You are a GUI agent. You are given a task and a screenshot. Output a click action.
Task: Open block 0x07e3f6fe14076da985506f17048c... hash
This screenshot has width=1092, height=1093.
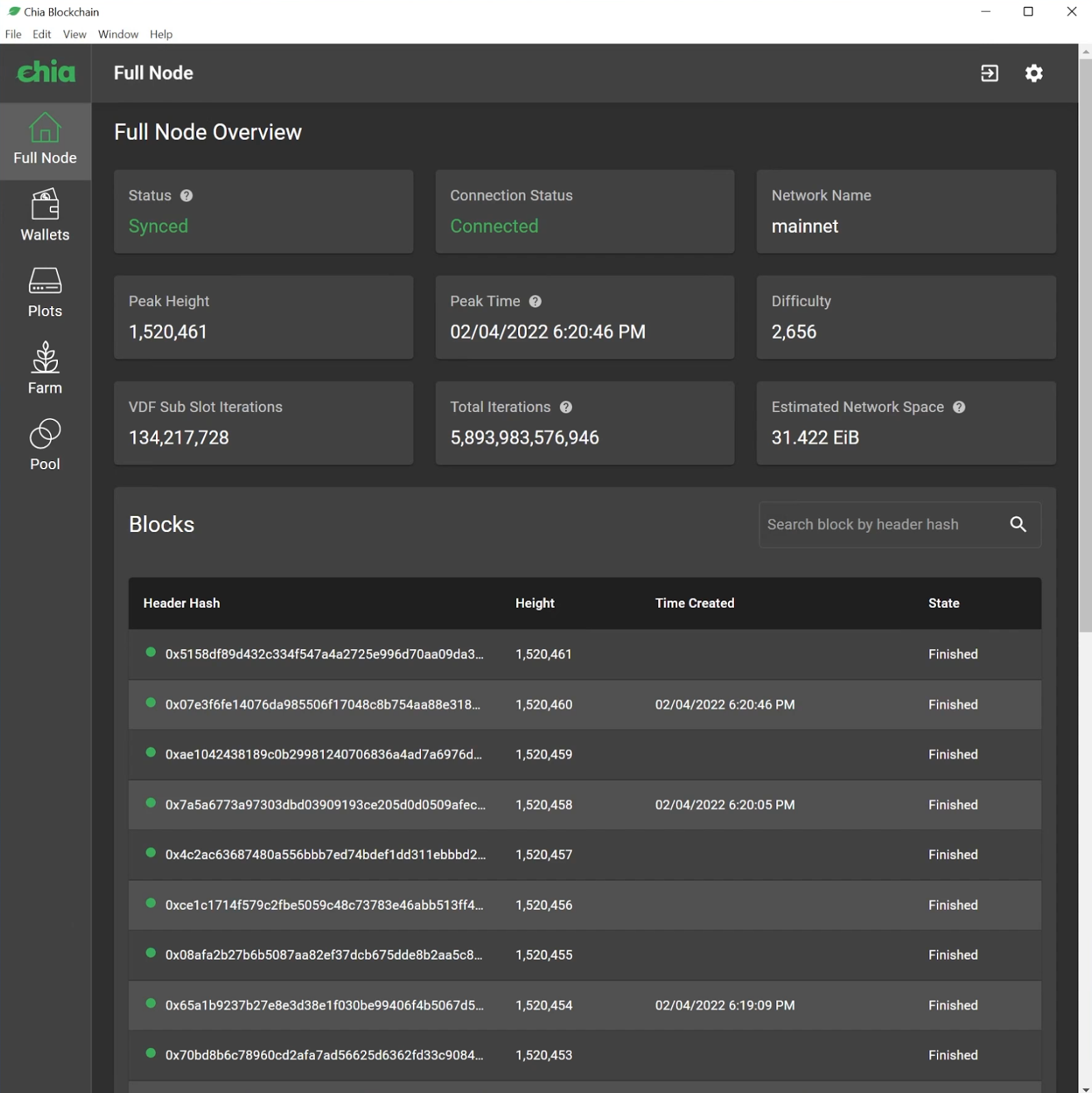point(323,704)
